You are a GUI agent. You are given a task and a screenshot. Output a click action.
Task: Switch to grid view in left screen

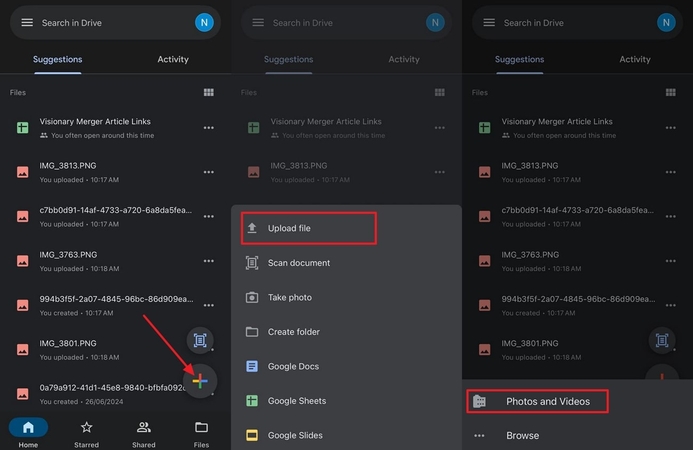[x=209, y=92]
